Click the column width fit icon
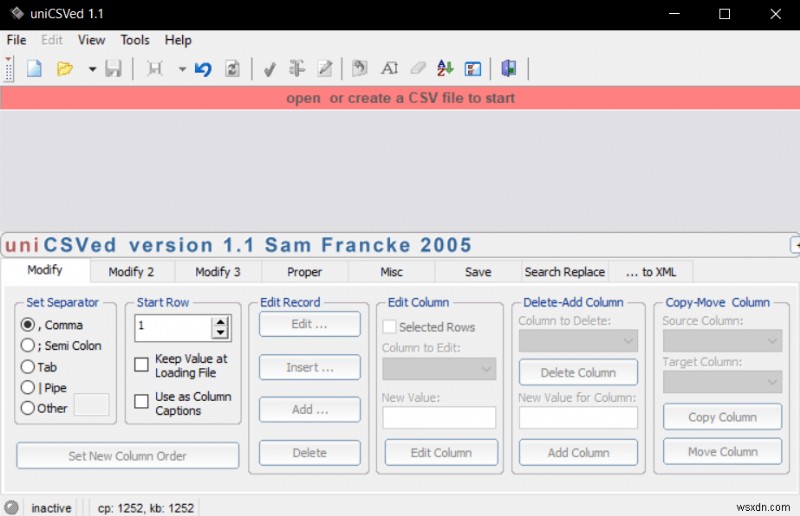The width and height of the screenshot is (800, 516). [155, 68]
